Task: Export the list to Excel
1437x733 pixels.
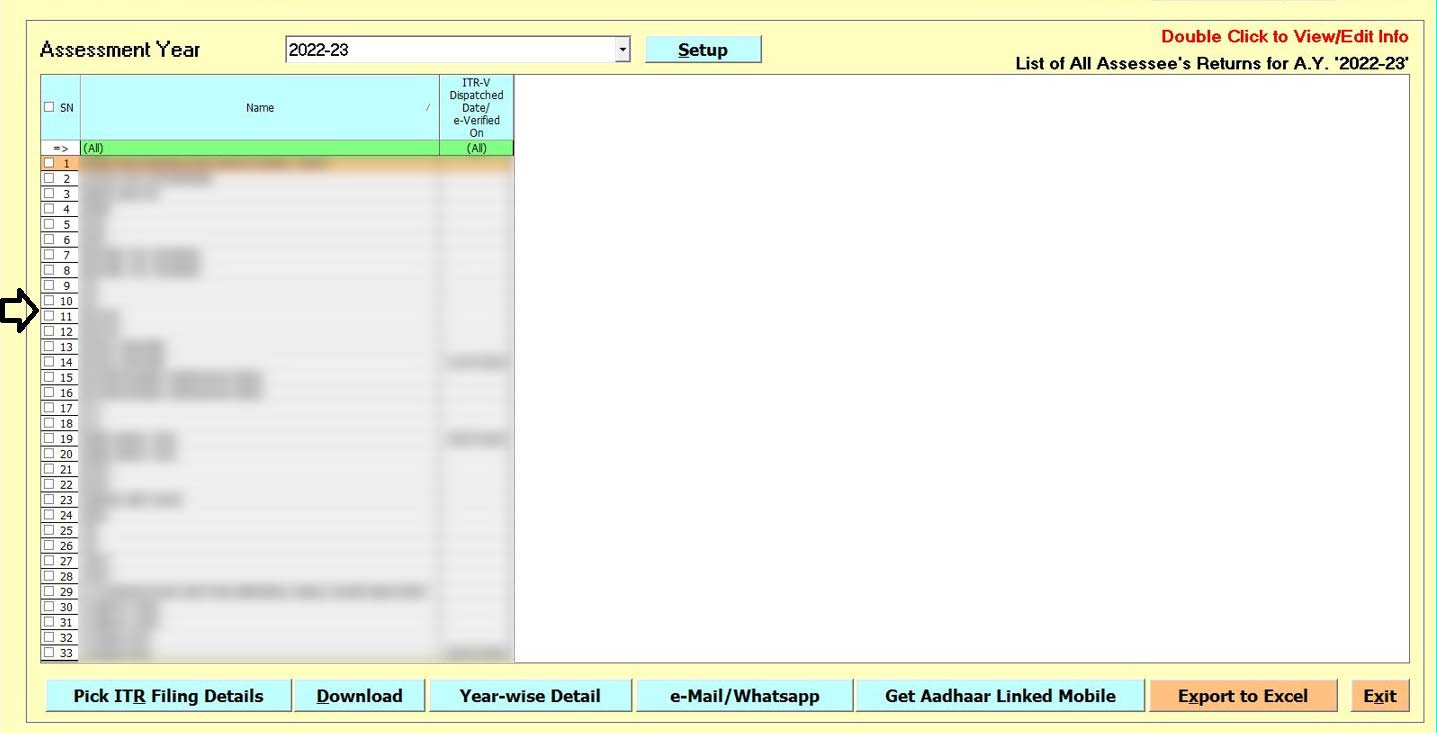Action: tap(1242, 696)
